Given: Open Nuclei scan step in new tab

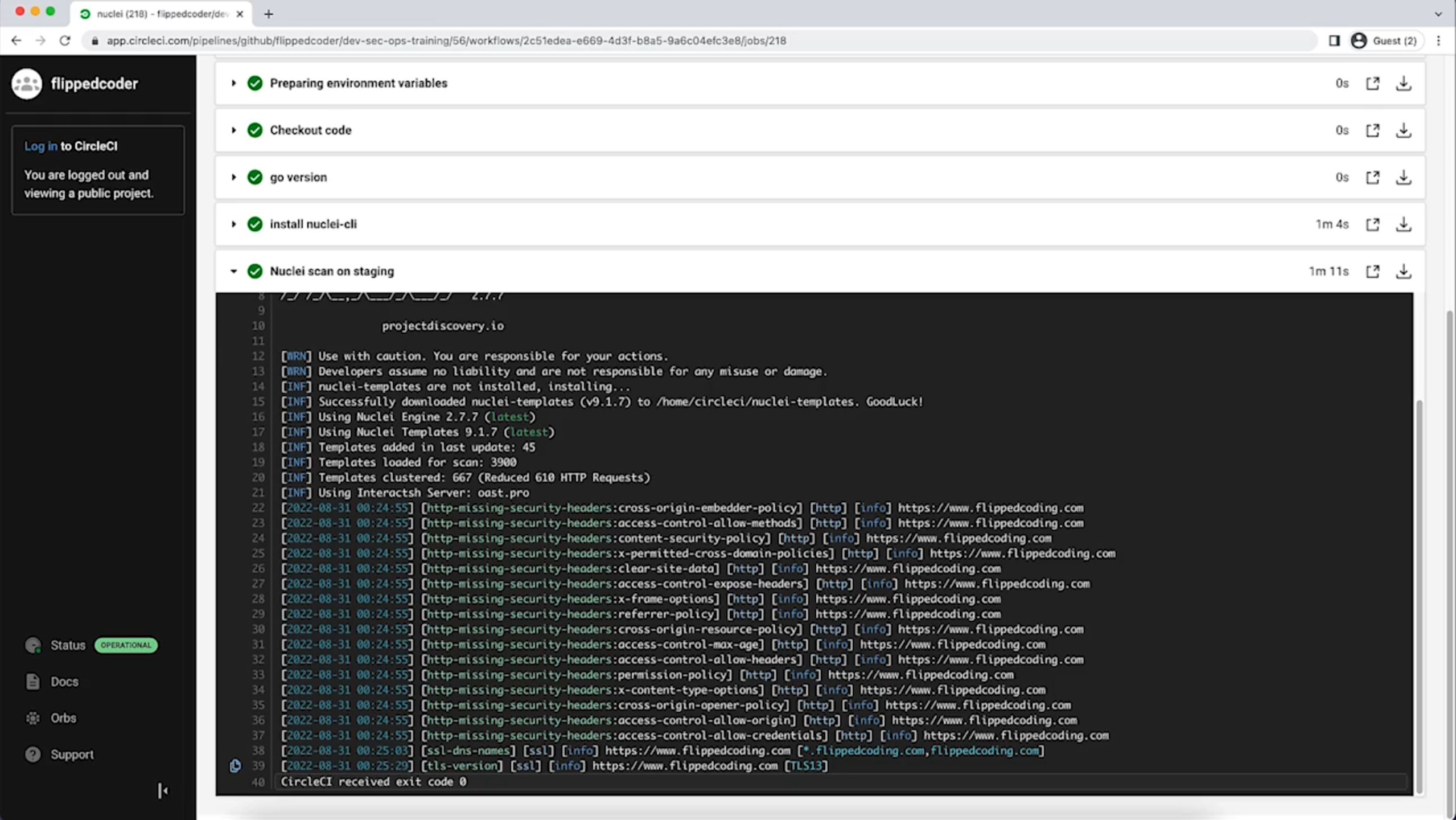Looking at the screenshot, I should click(1372, 272).
